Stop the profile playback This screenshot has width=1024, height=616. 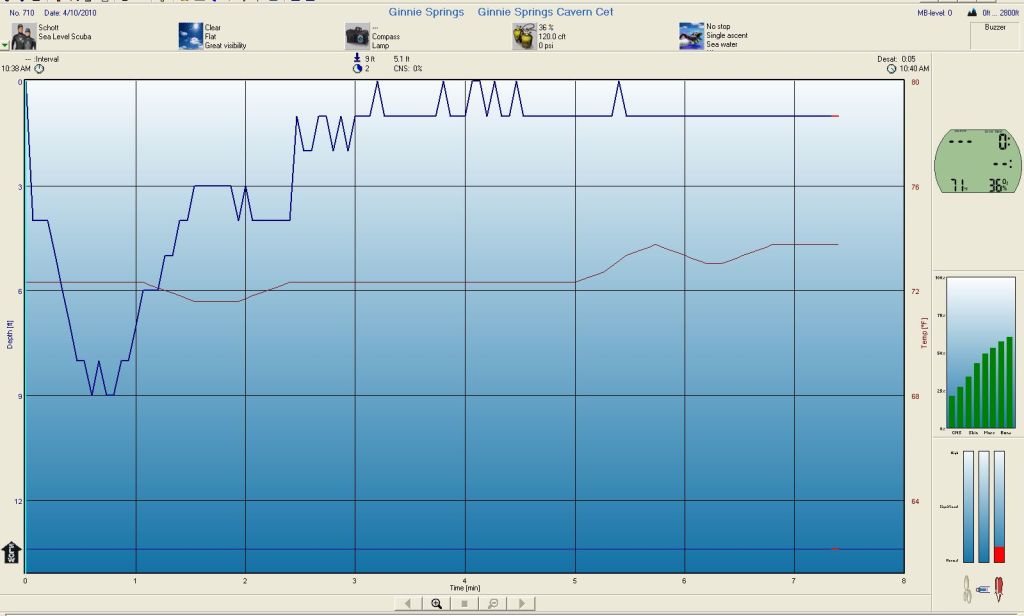tap(464, 604)
